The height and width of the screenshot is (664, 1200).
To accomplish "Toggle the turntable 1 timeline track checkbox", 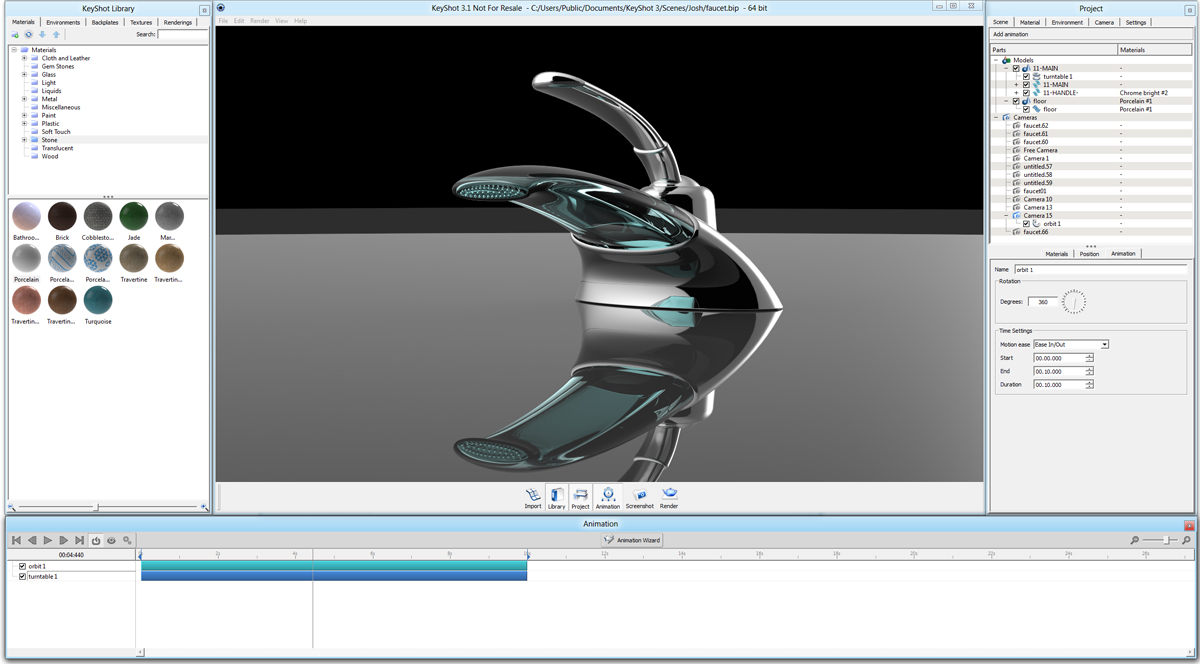I will [x=23, y=576].
